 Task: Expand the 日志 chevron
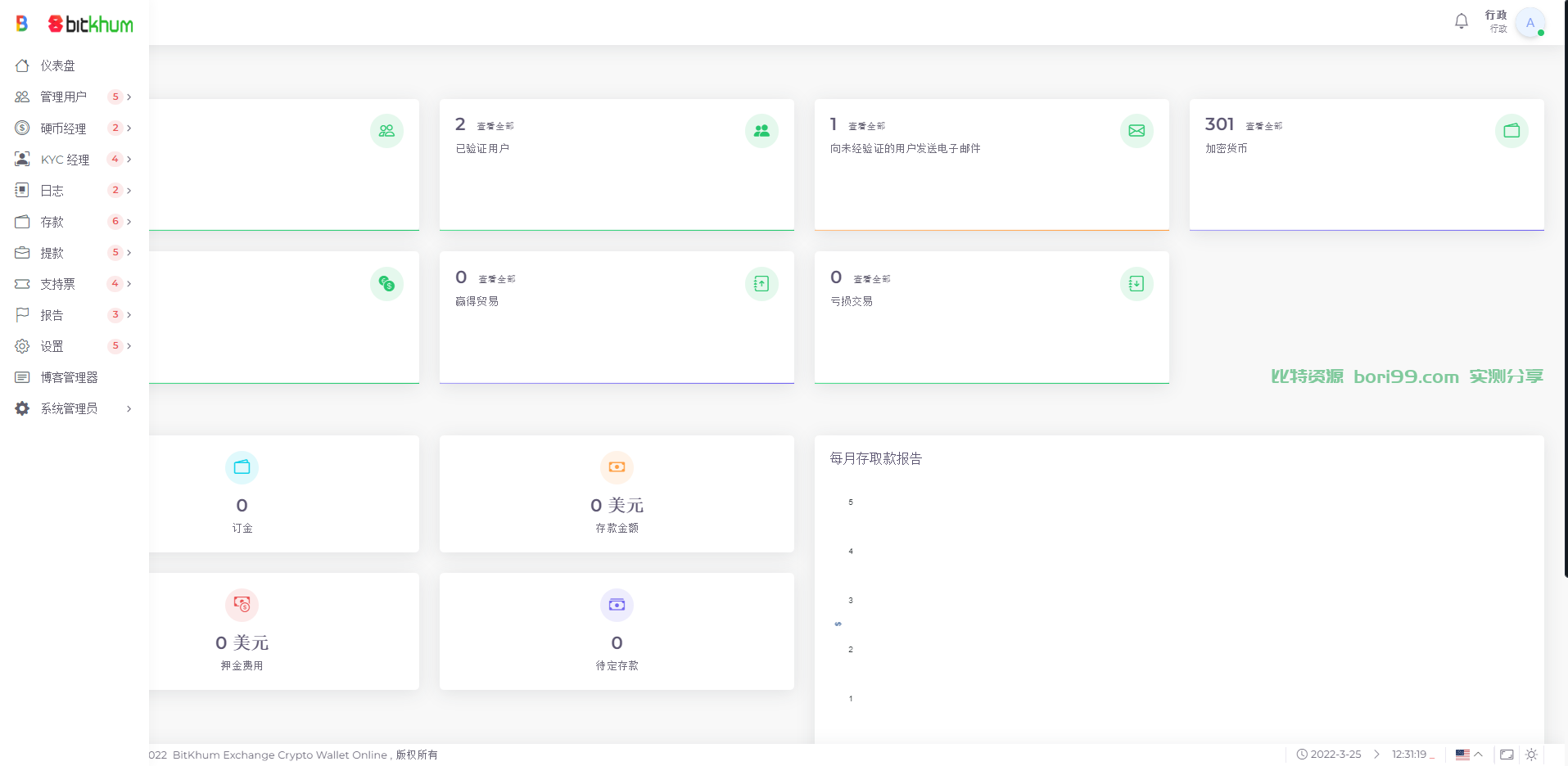pyautogui.click(x=129, y=190)
